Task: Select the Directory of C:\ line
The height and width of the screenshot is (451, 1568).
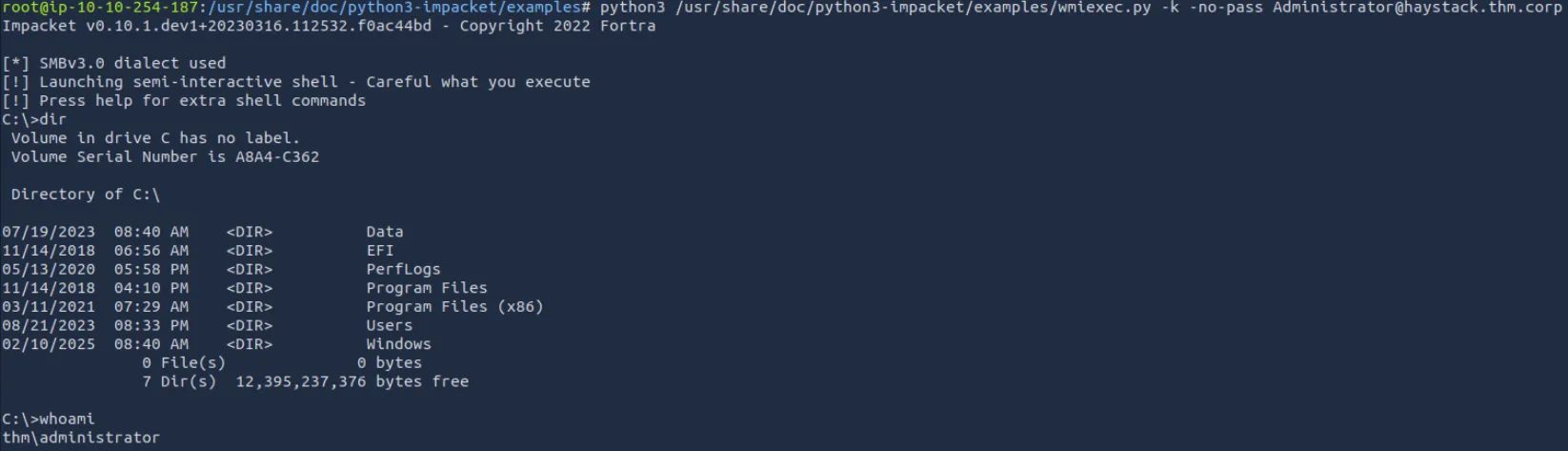Action: tap(86, 195)
